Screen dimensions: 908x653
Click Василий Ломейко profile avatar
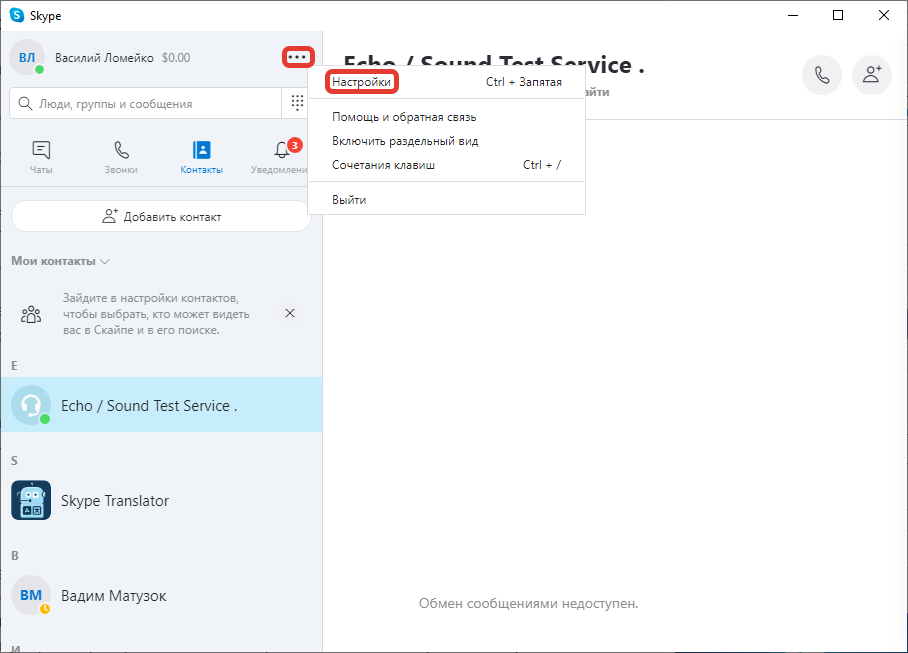pyautogui.click(x=26, y=57)
